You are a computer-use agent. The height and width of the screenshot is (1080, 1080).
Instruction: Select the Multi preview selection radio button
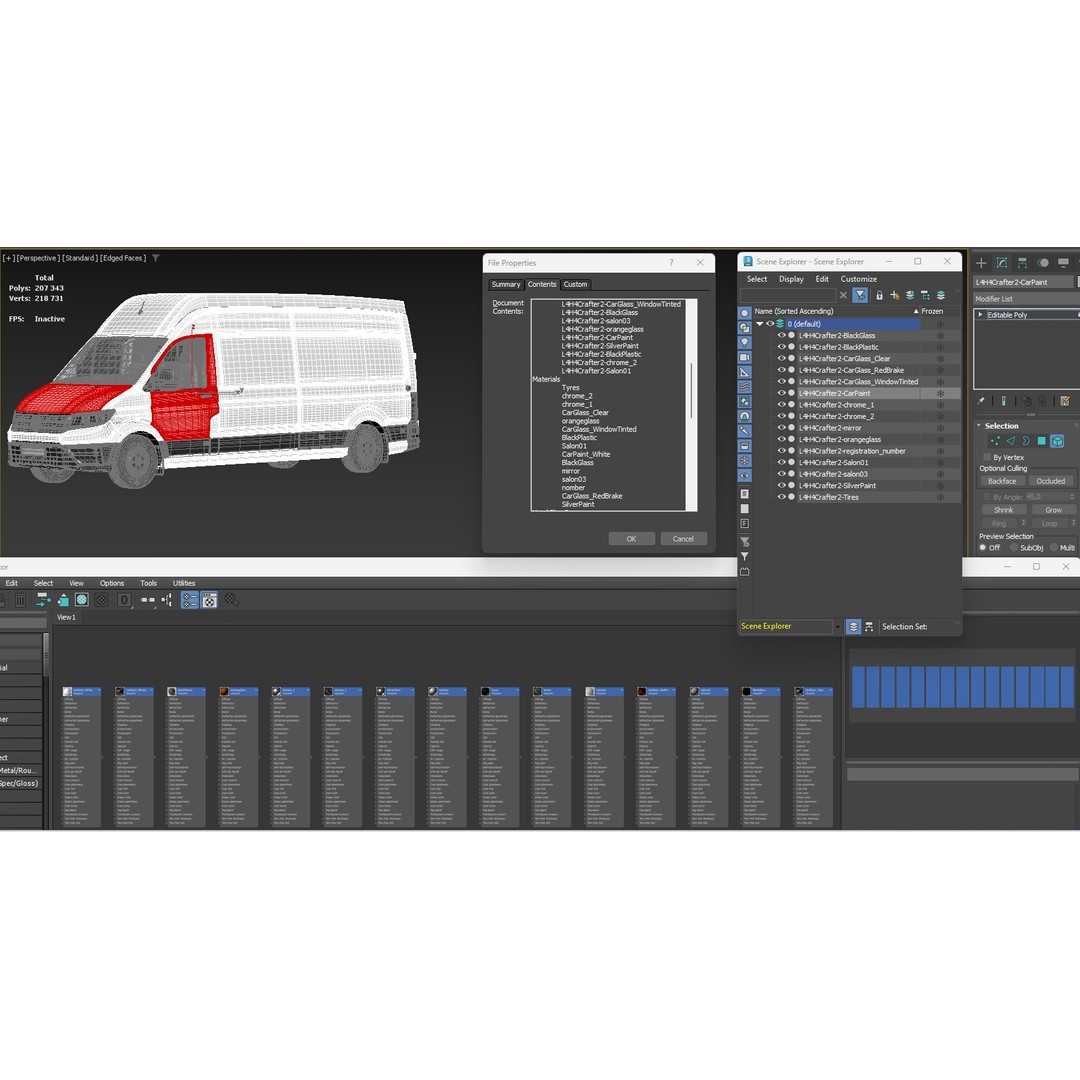coord(1054,548)
